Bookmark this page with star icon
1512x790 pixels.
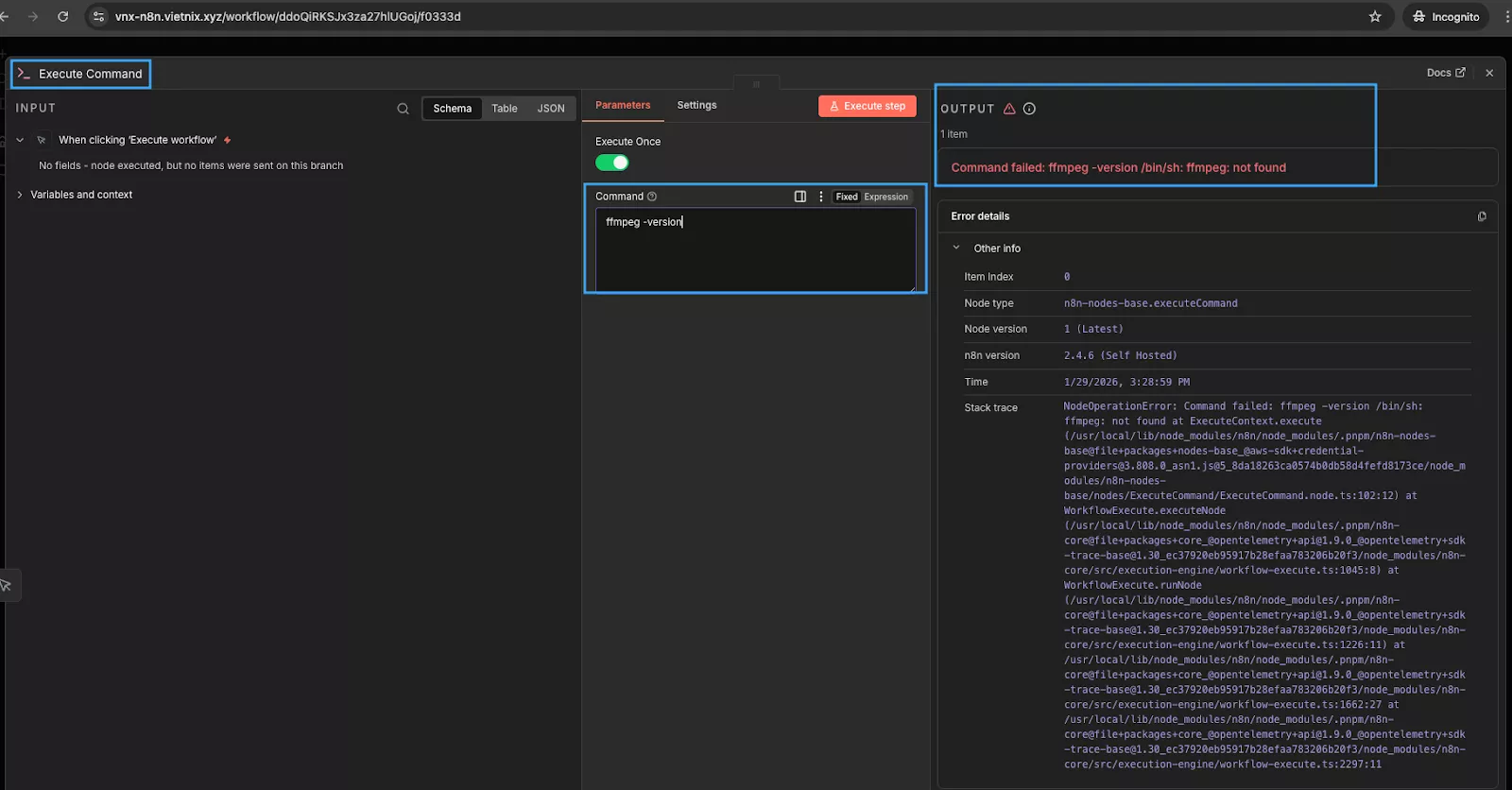pos(1375,17)
